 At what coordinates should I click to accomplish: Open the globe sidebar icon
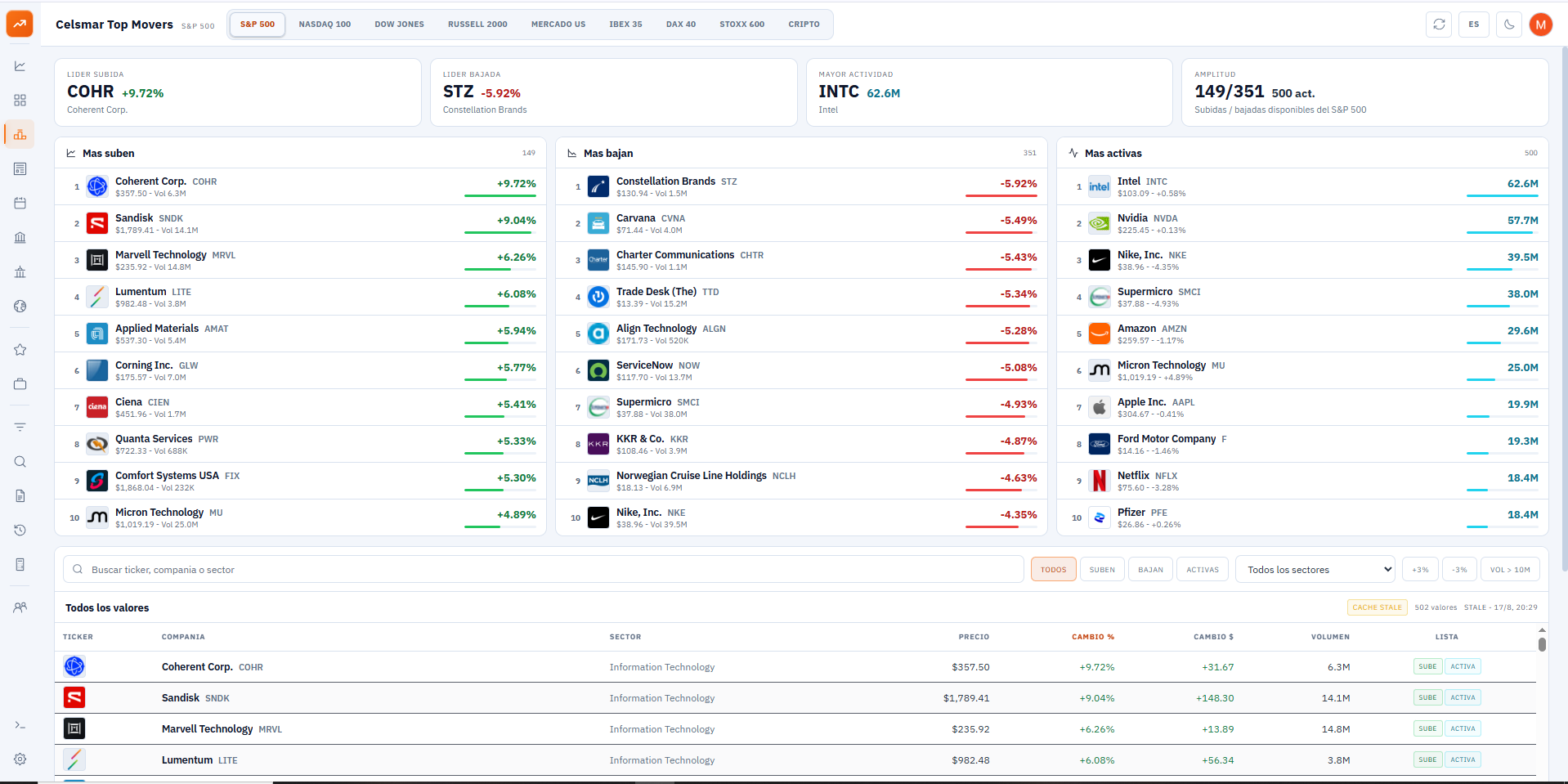(20, 307)
